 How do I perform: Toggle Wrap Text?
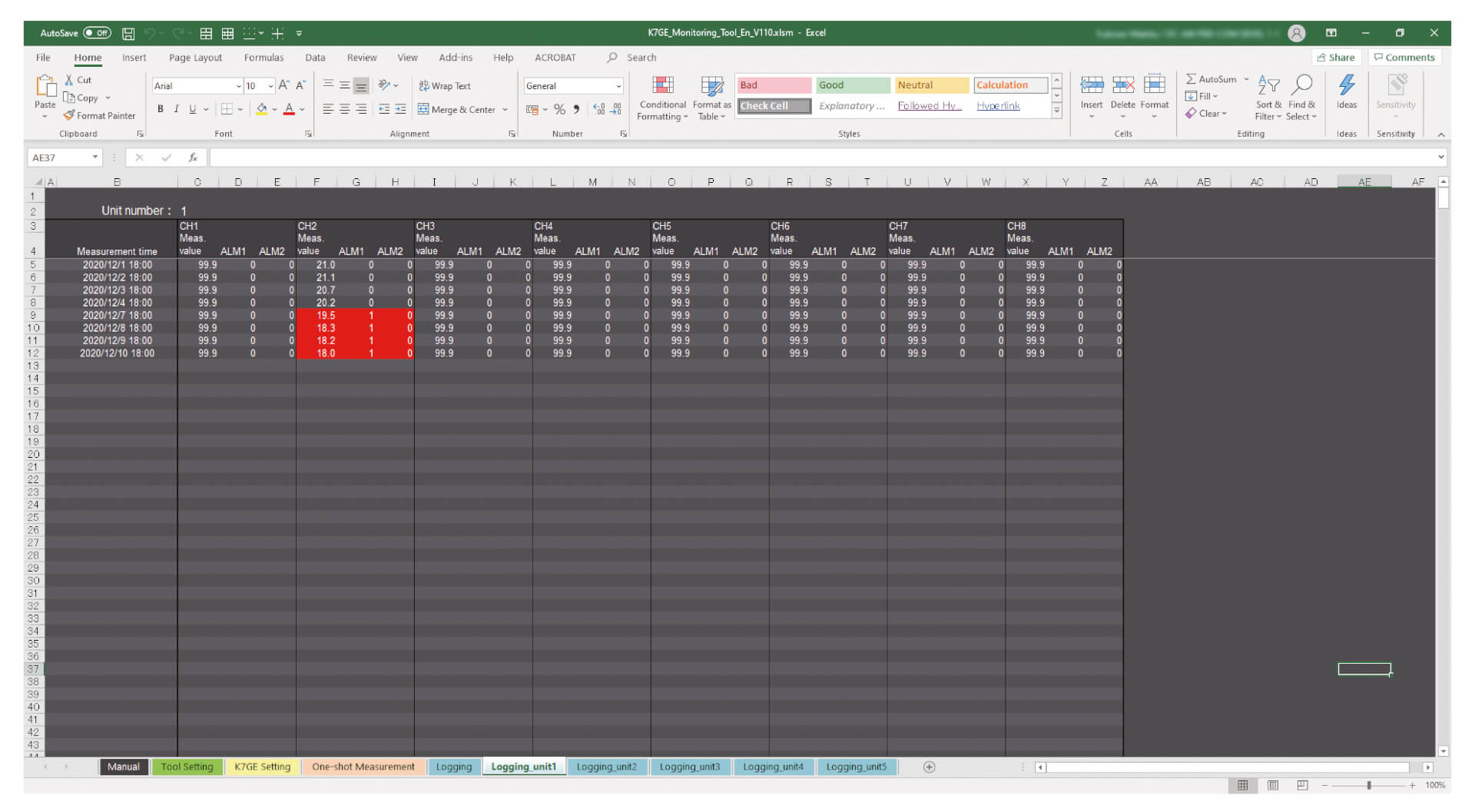point(445,86)
